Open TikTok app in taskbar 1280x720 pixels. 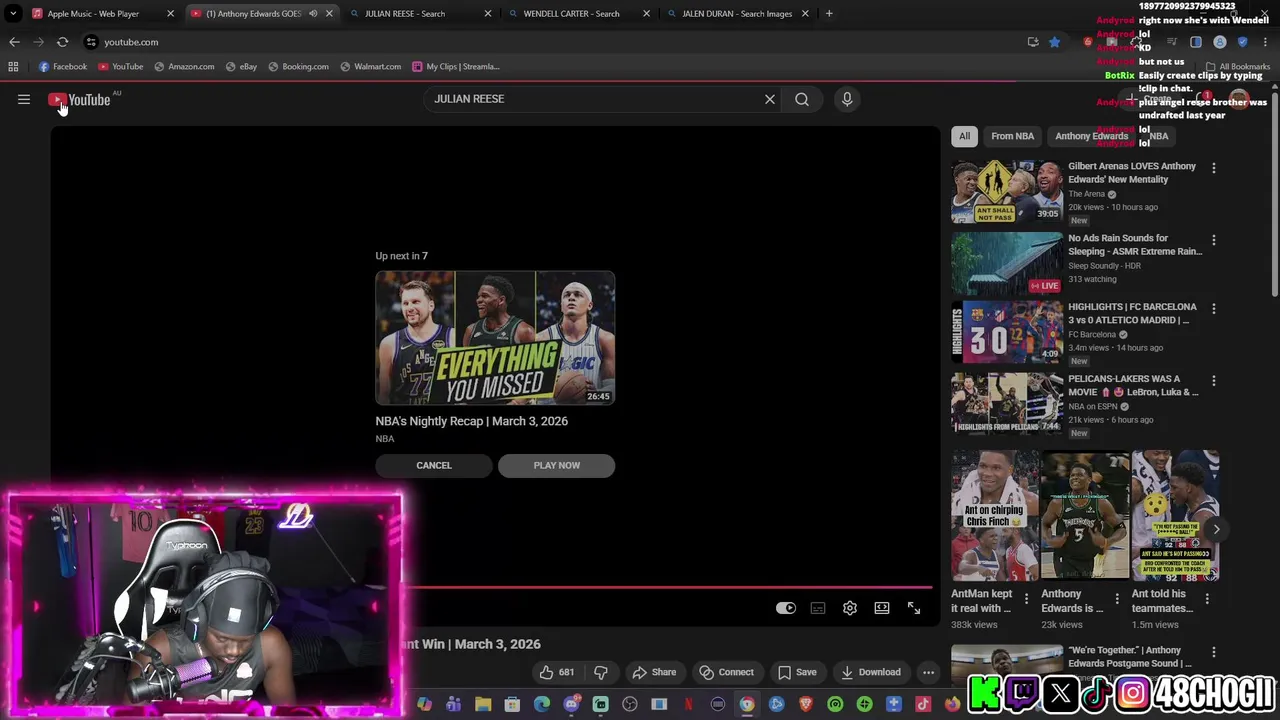coord(923,704)
